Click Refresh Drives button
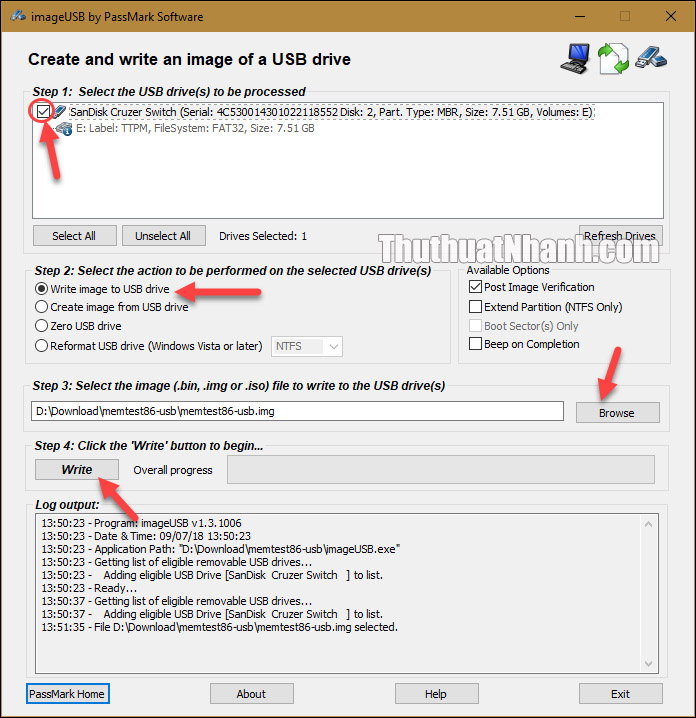Viewport: 696px width, 718px height. [620, 236]
